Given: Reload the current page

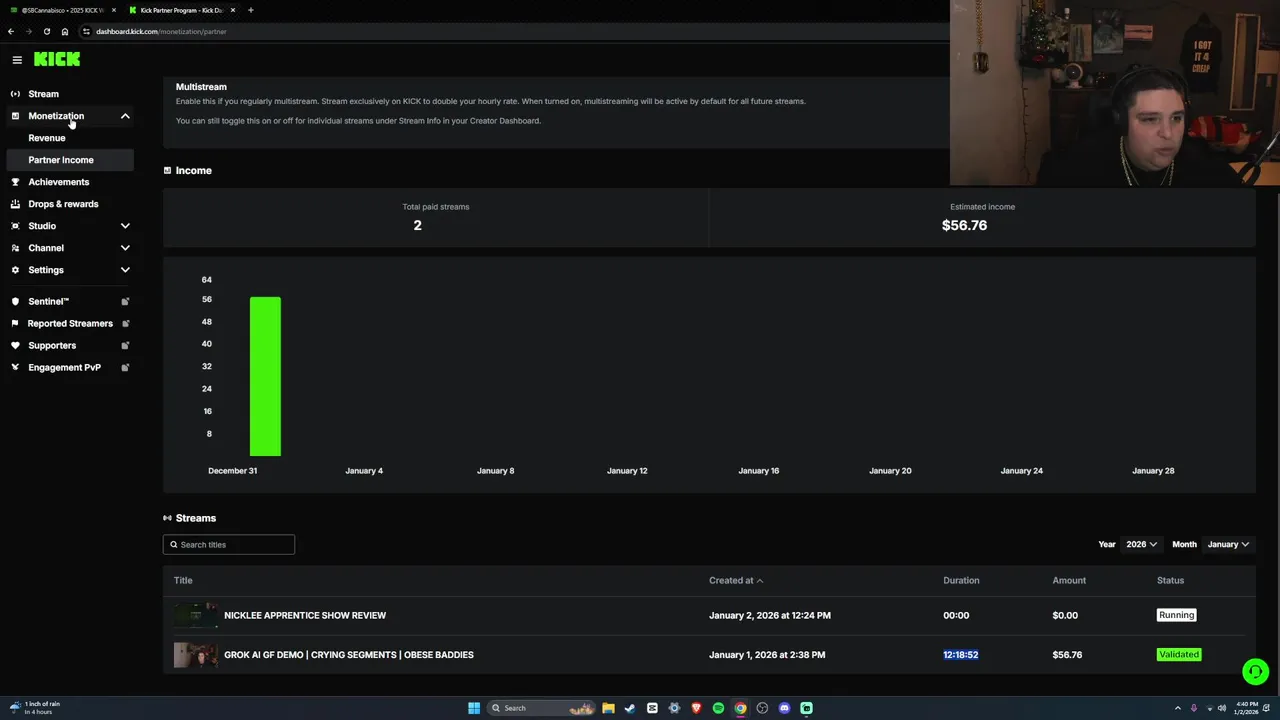Looking at the screenshot, I should [x=46, y=31].
